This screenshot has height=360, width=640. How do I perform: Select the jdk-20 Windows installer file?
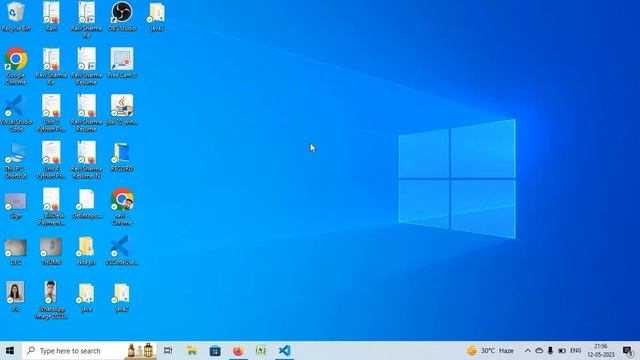click(x=122, y=110)
